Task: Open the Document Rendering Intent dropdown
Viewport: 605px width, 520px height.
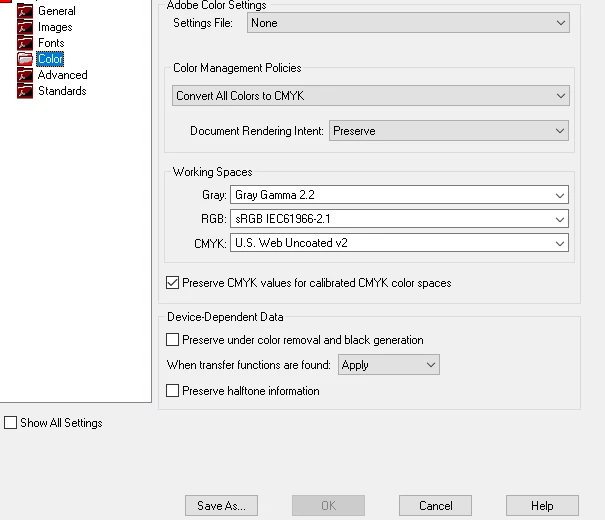Action: click(x=449, y=131)
